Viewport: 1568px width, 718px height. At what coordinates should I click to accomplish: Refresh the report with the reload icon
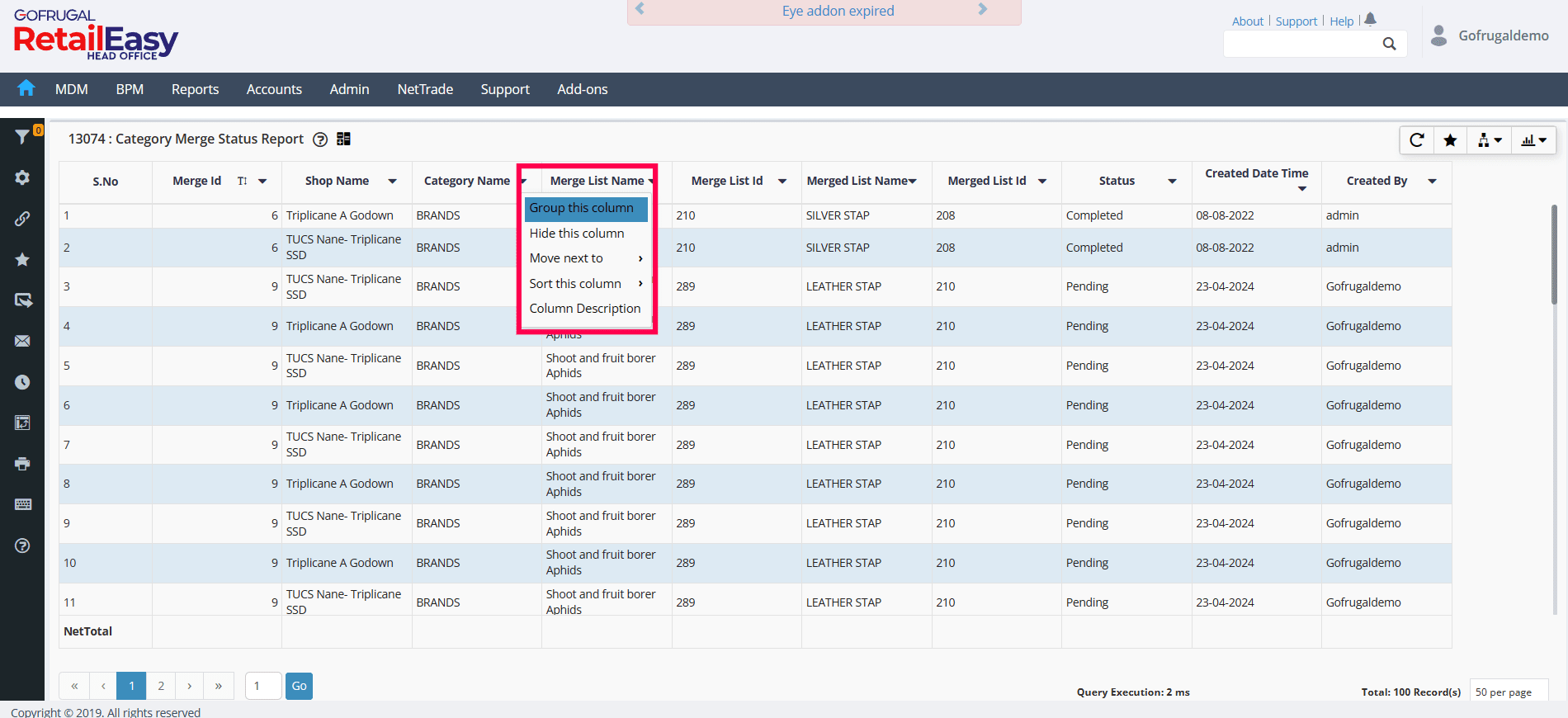[1416, 140]
